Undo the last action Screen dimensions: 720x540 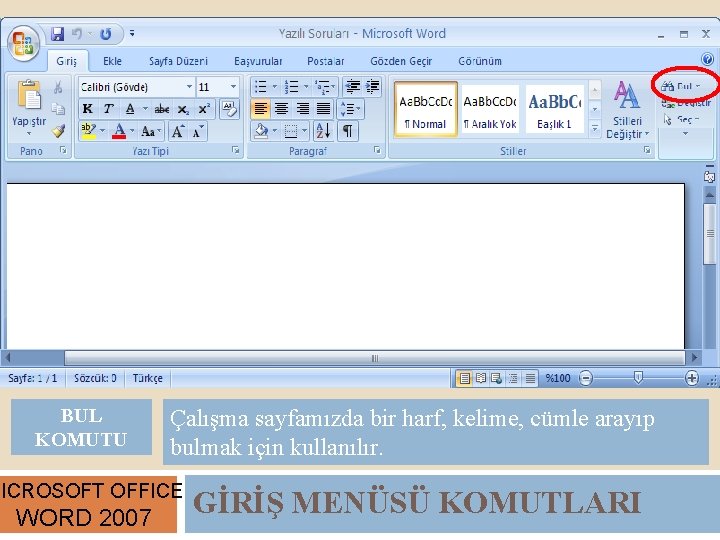point(77,34)
